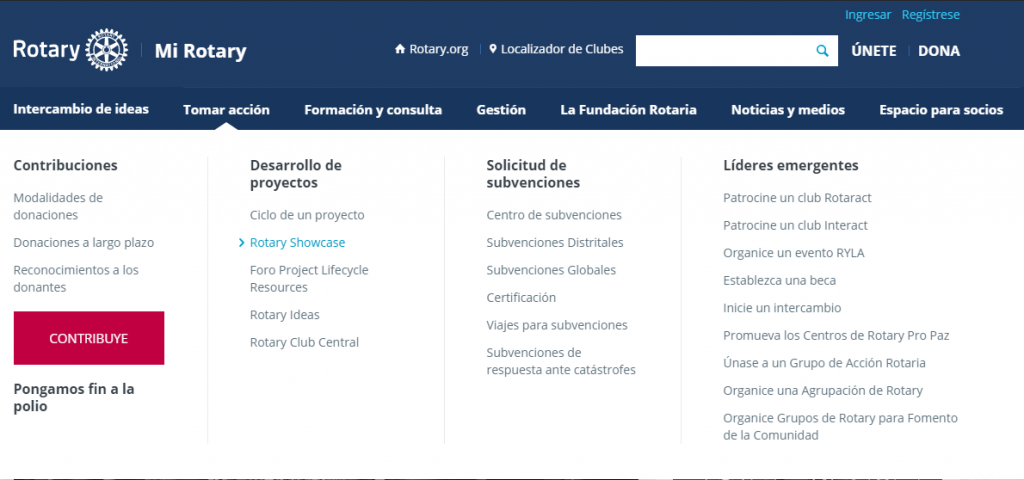The height and width of the screenshot is (480, 1024).
Task: Open Rotary Ideas link
Action: point(285,315)
